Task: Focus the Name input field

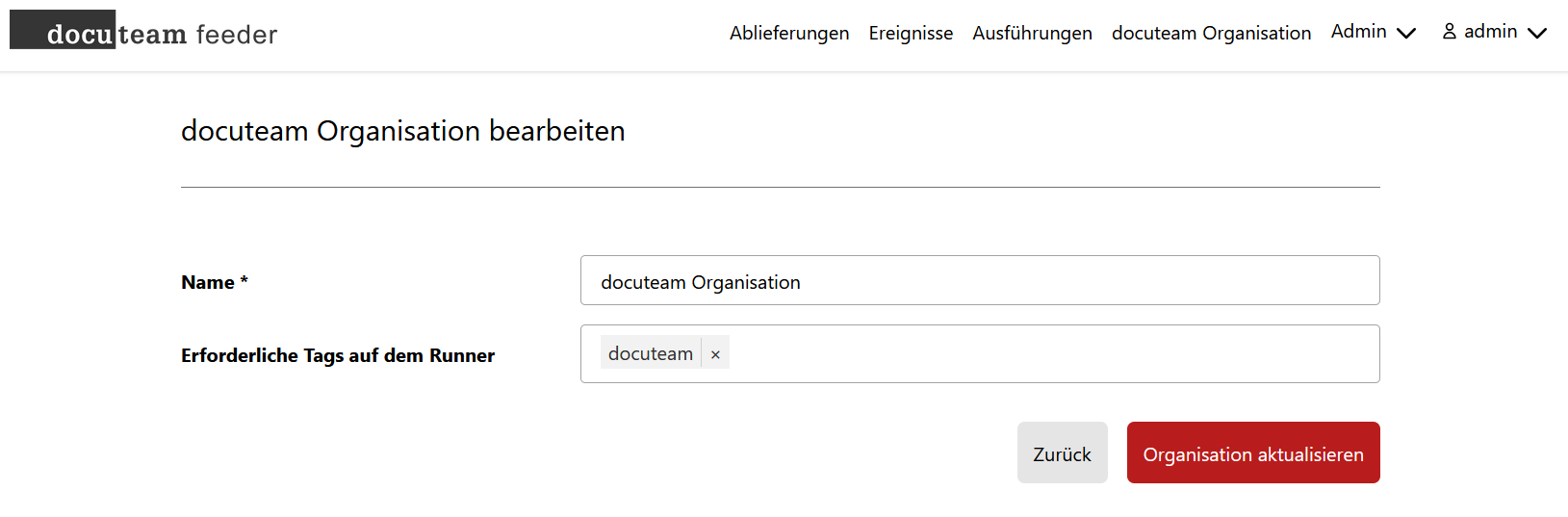Action: click(980, 280)
